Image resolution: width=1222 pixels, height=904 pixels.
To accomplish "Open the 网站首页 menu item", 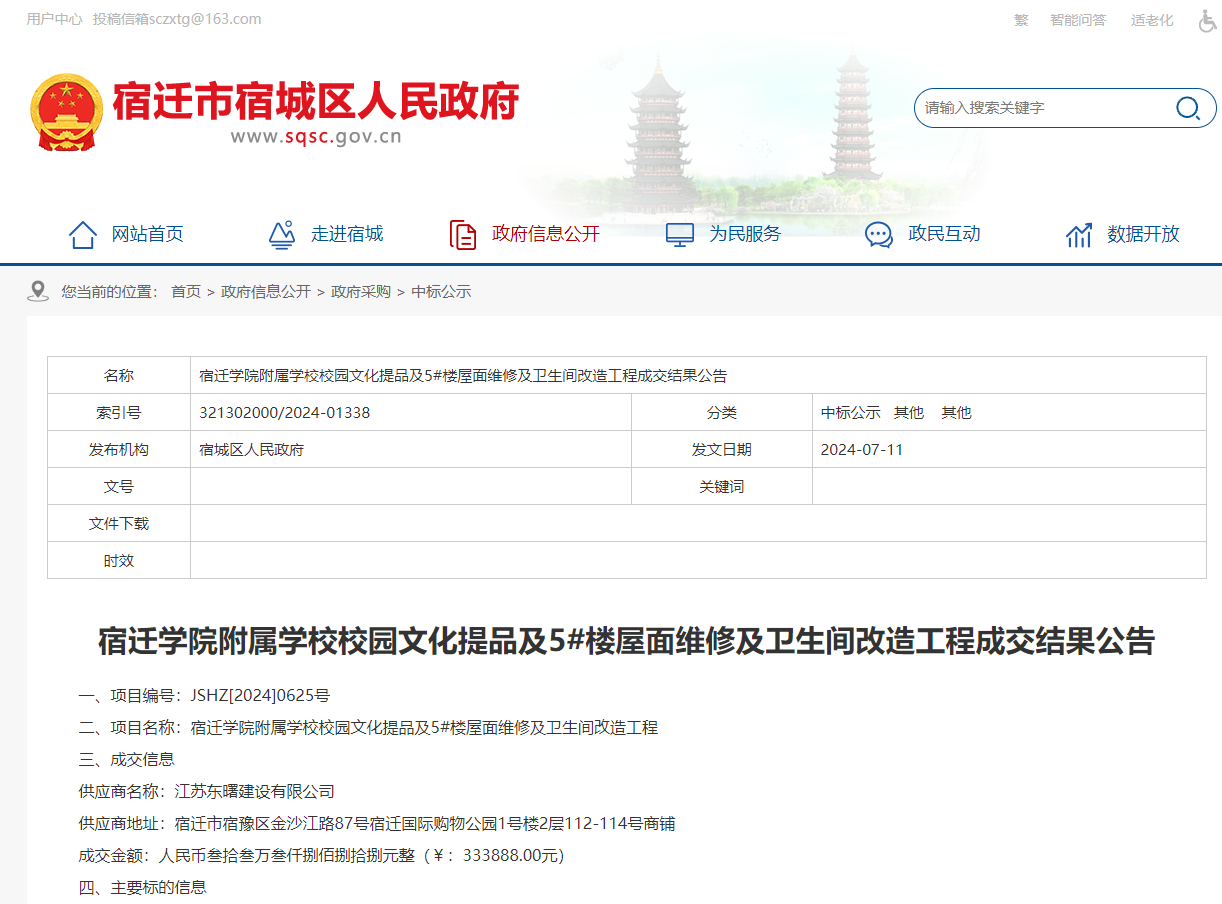I will [148, 234].
